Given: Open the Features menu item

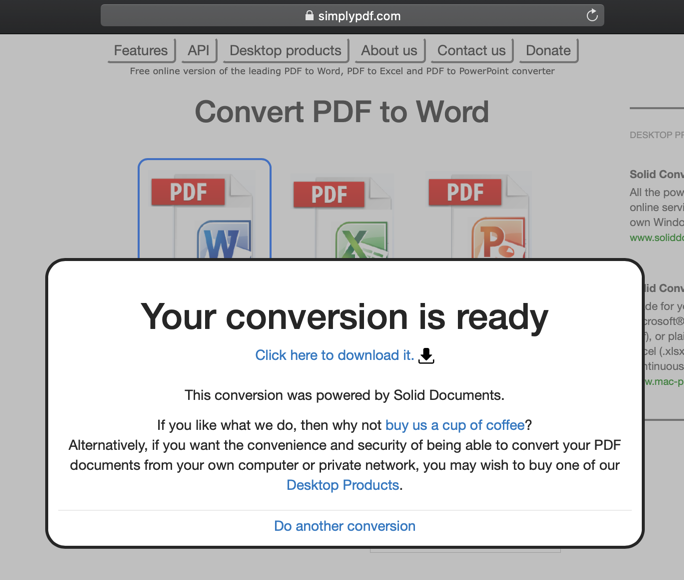Looking at the screenshot, I should (141, 51).
